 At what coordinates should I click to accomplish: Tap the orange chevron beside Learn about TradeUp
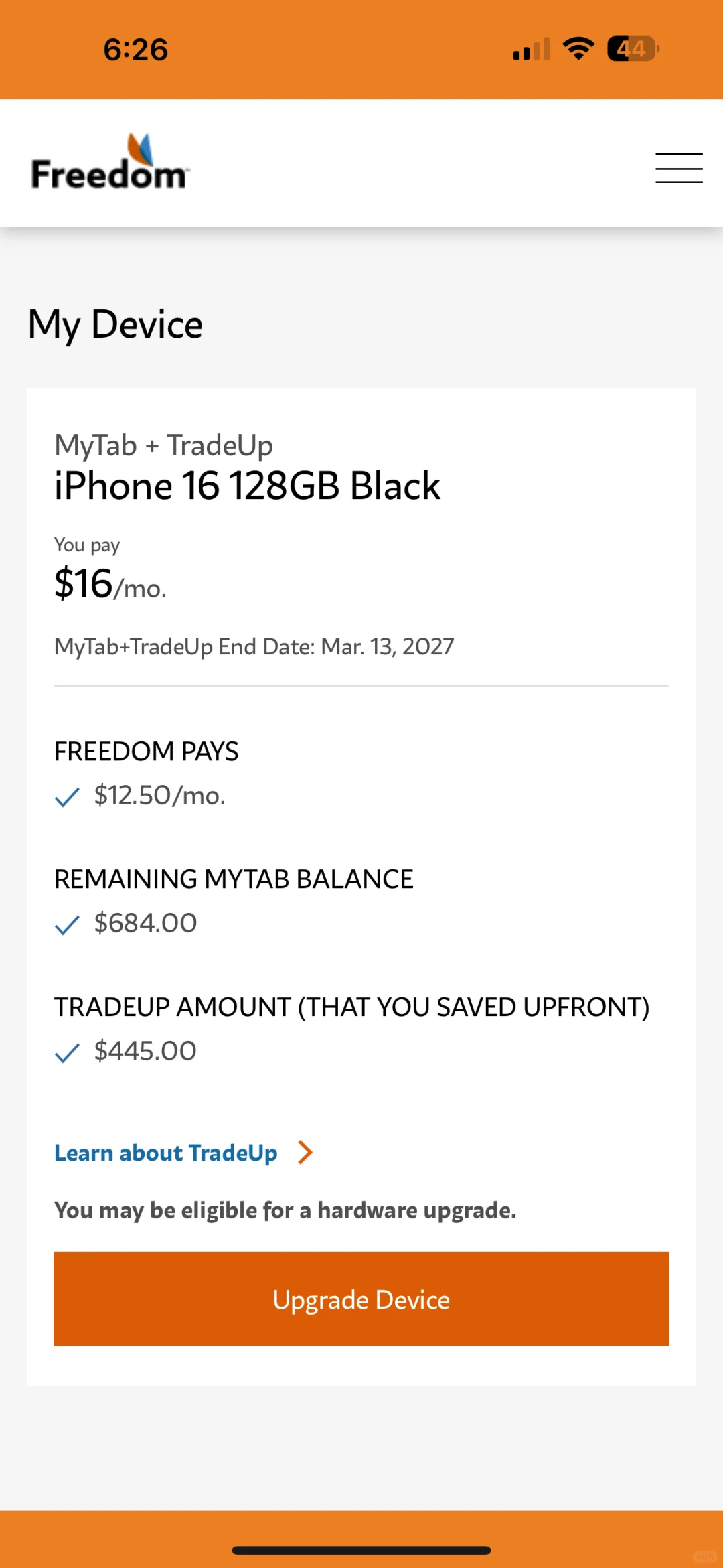click(x=305, y=1153)
